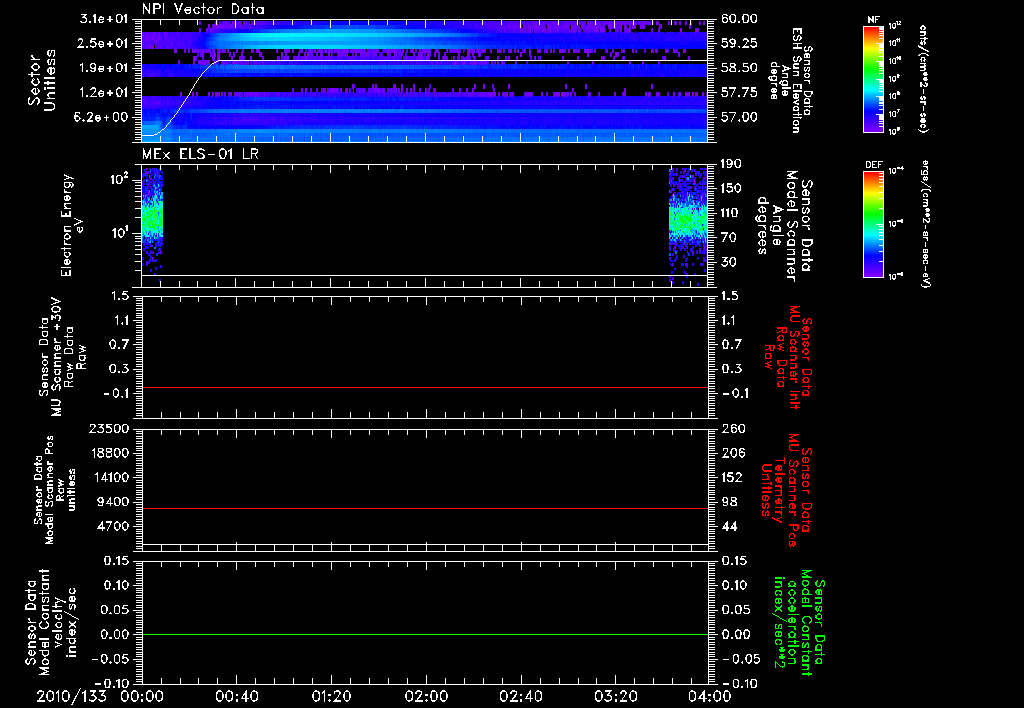Select the 'NPI Vector Data' panel title
Image resolution: width=1024 pixels, height=708 pixels.
203,9
